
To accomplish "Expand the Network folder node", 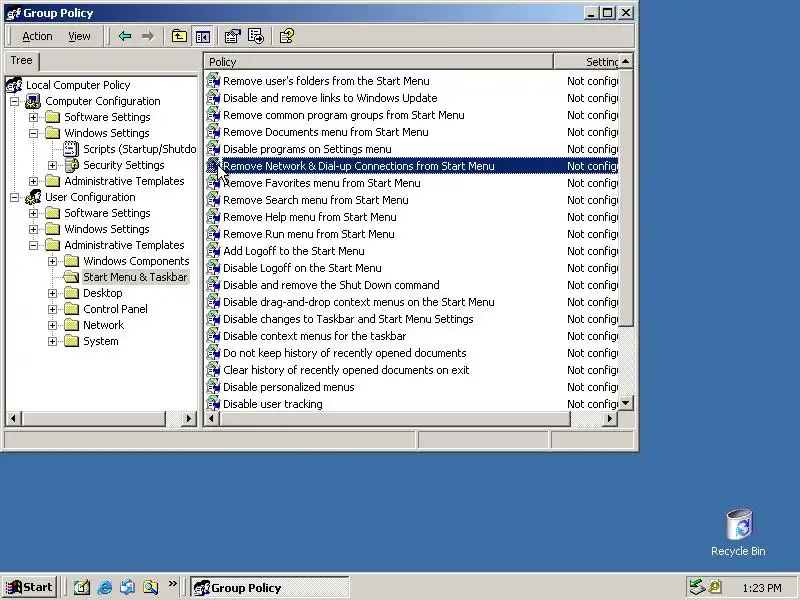I will [53, 325].
